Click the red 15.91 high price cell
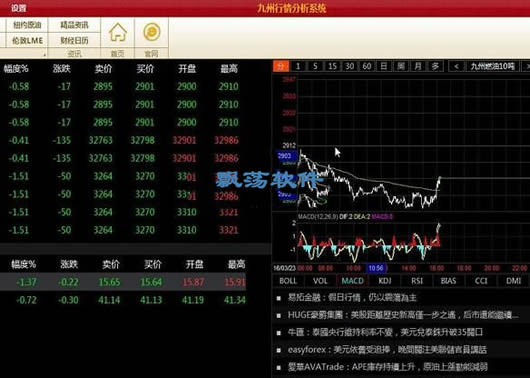This screenshot has height=378, width=530. coord(235,282)
